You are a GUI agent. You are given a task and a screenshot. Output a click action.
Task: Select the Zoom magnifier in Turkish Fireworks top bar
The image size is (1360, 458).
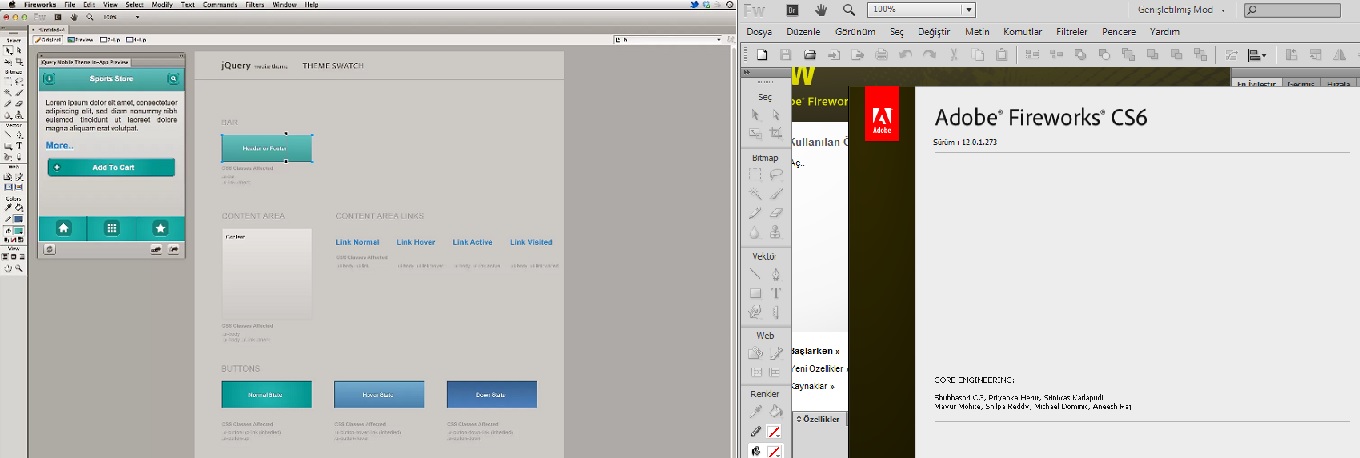click(849, 10)
